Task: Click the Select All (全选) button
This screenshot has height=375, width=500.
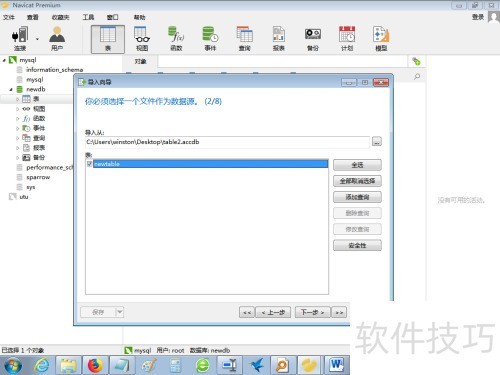Action: pyautogui.click(x=357, y=165)
